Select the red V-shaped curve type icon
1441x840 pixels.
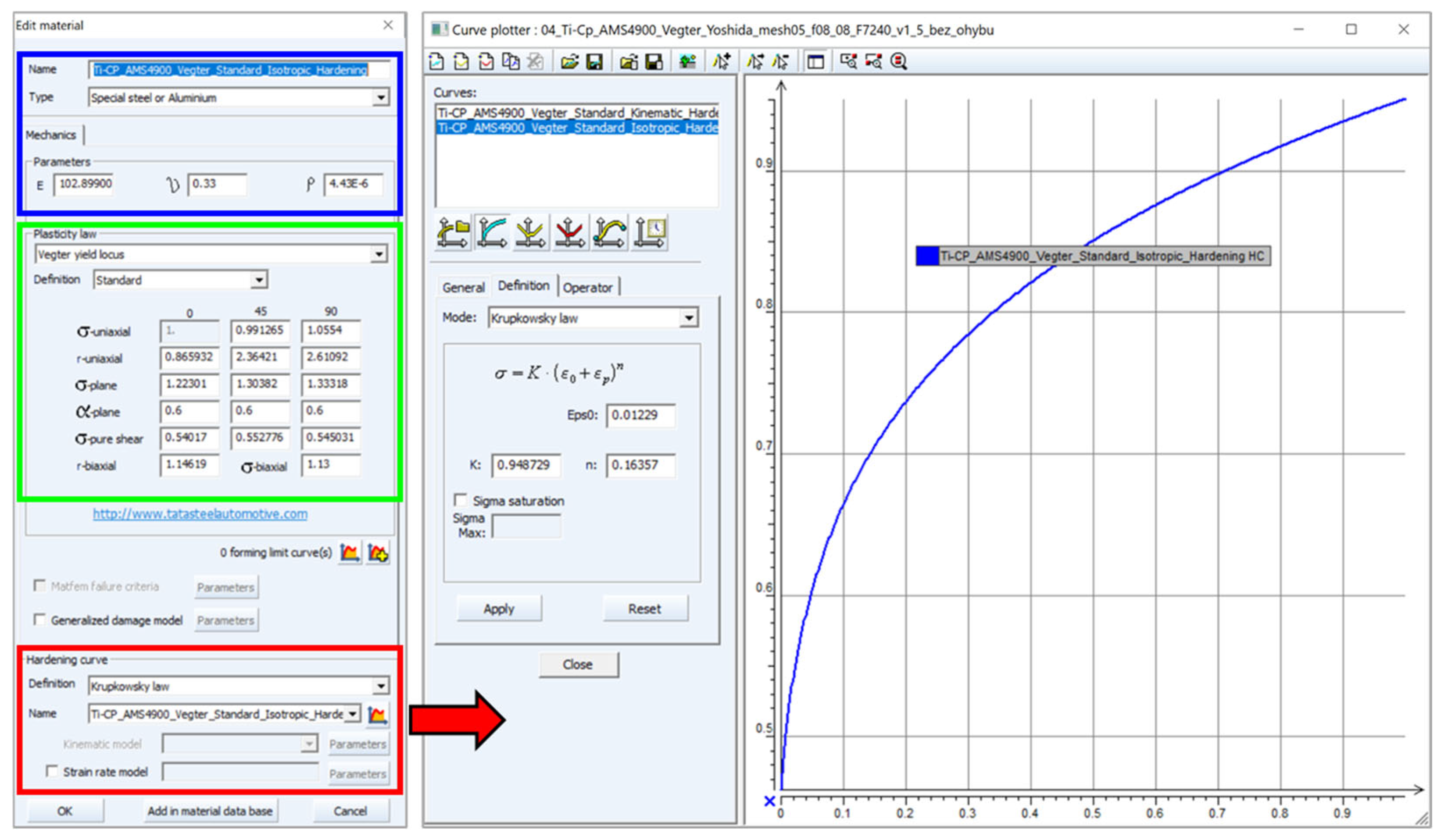(569, 232)
